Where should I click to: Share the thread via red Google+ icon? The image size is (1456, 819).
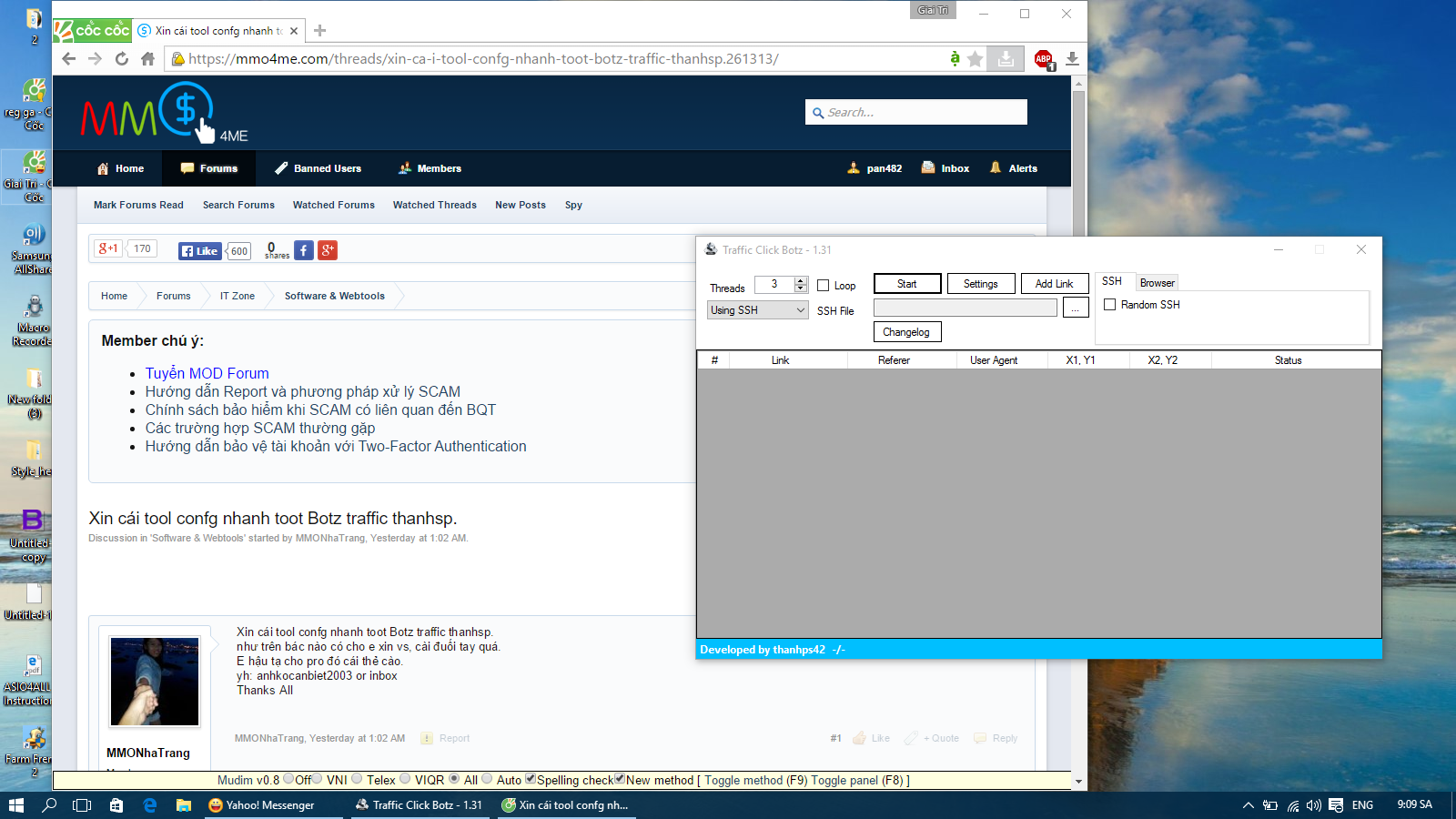(x=328, y=250)
